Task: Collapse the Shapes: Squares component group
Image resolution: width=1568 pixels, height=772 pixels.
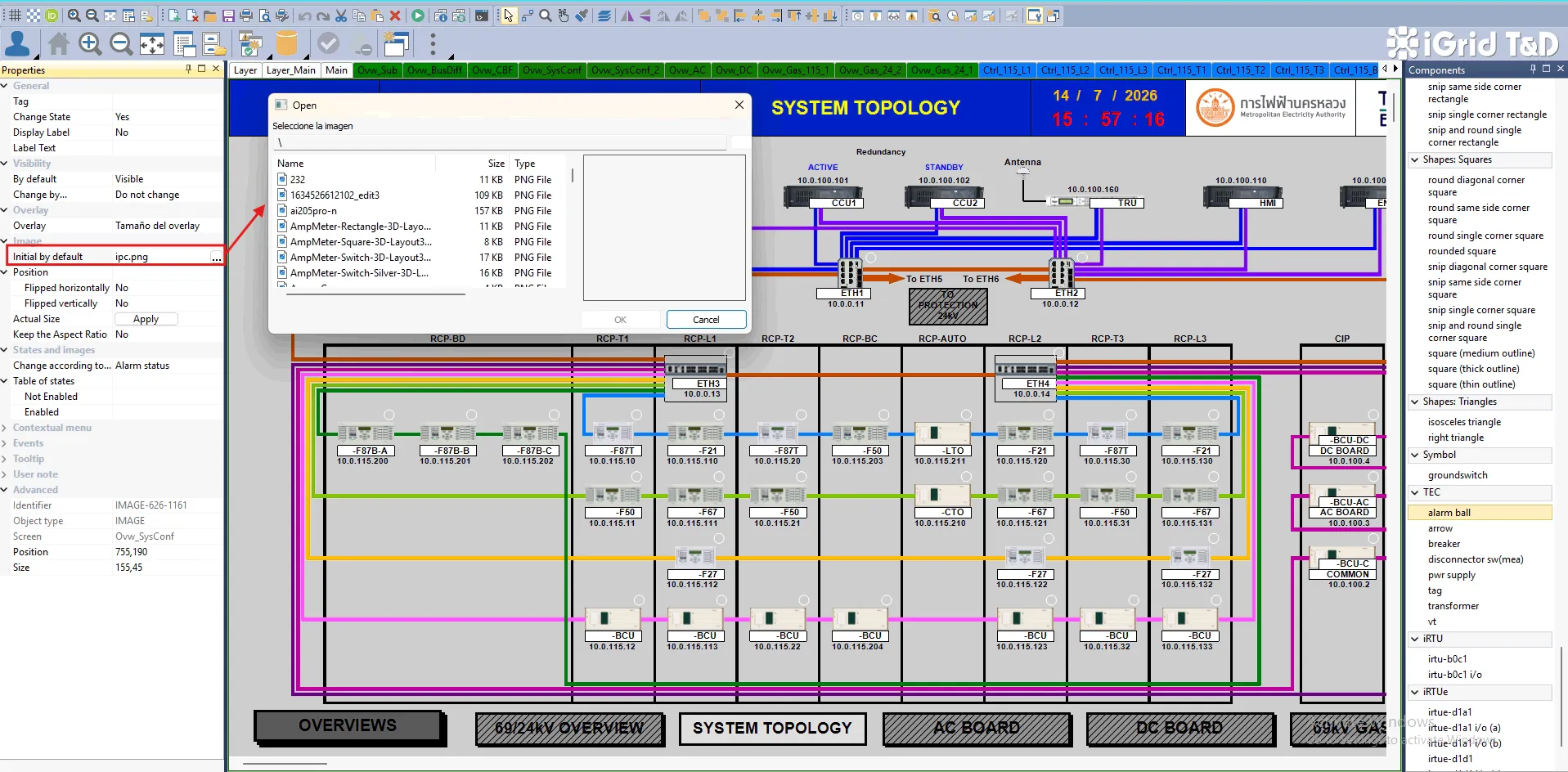Action: click(1415, 159)
